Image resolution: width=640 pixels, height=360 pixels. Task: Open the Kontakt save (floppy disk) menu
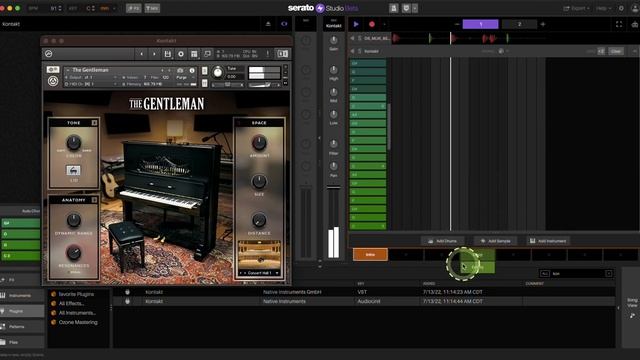coord(167,54)
